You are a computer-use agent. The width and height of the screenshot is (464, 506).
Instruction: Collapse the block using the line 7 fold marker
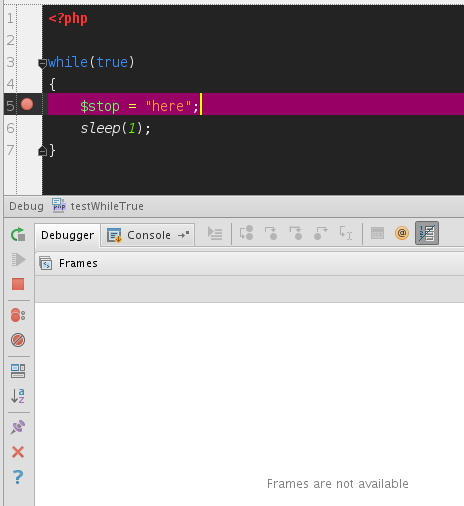coord(42,151)
